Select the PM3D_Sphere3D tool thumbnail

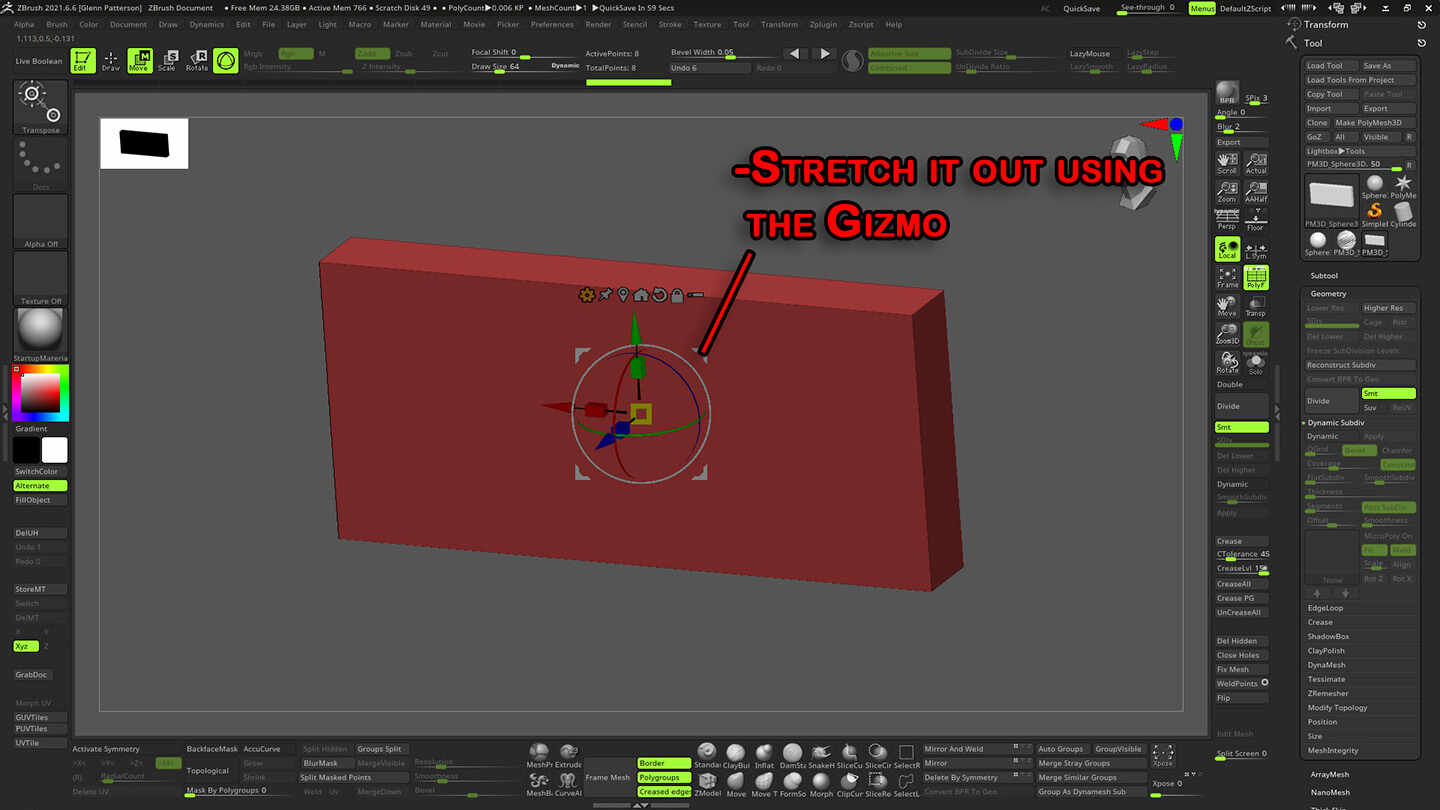(1330, 194)
